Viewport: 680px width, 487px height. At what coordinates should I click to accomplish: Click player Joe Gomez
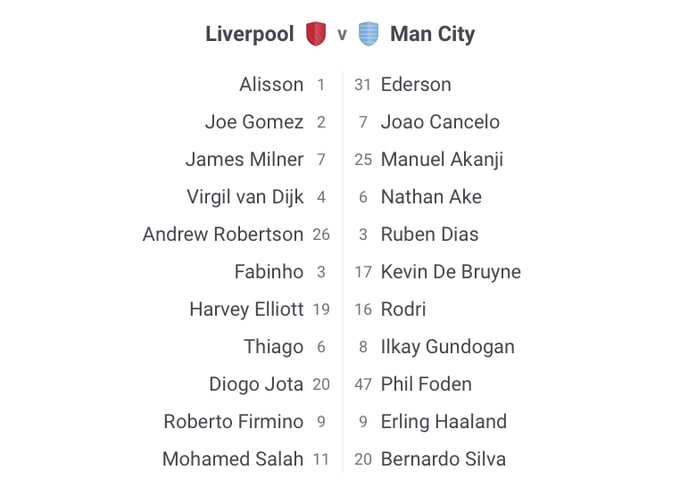coord(254,122)
